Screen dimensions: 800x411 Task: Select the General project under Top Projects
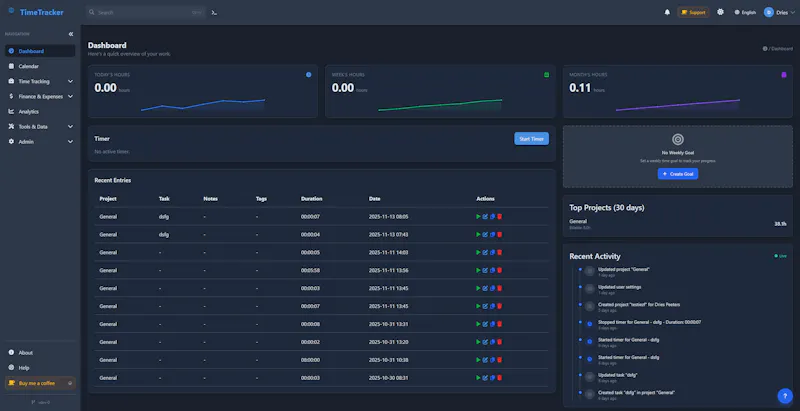pyautogui.click(x=578, y=221)
